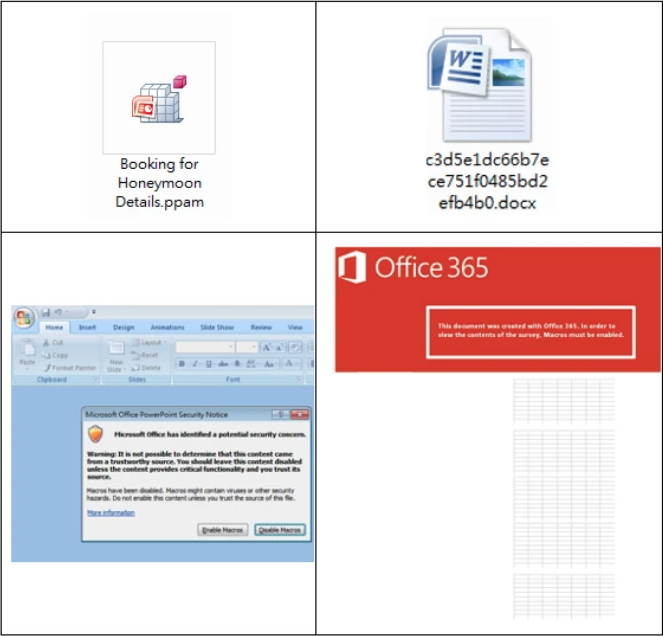The image size is (663, 636).
Task: Click the Grow Font icon
Action: [266, 348]
